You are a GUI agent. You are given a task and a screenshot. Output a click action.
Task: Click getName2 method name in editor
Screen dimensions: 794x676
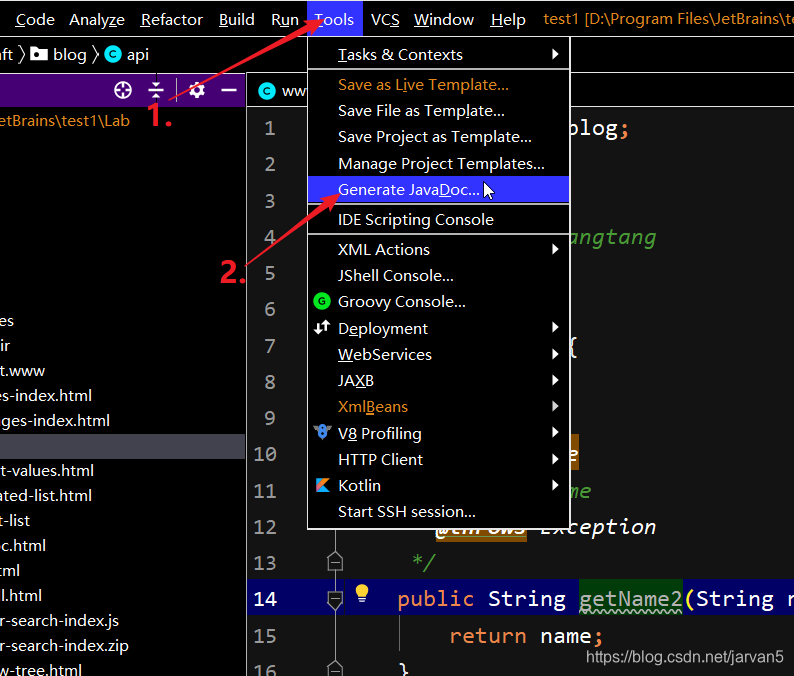point(631,600)
